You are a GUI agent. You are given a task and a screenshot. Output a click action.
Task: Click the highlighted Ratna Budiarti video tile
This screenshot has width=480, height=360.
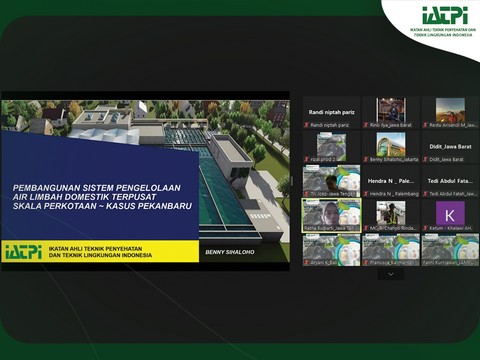[x=331, y=215]
